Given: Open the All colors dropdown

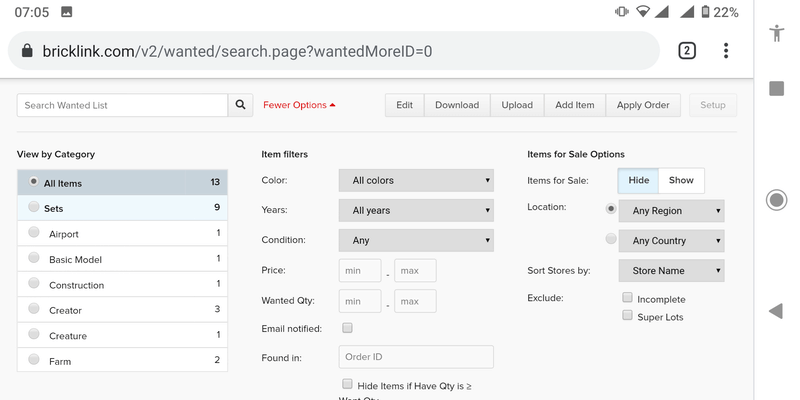Looking at the screenshot, I should (416, 181).
